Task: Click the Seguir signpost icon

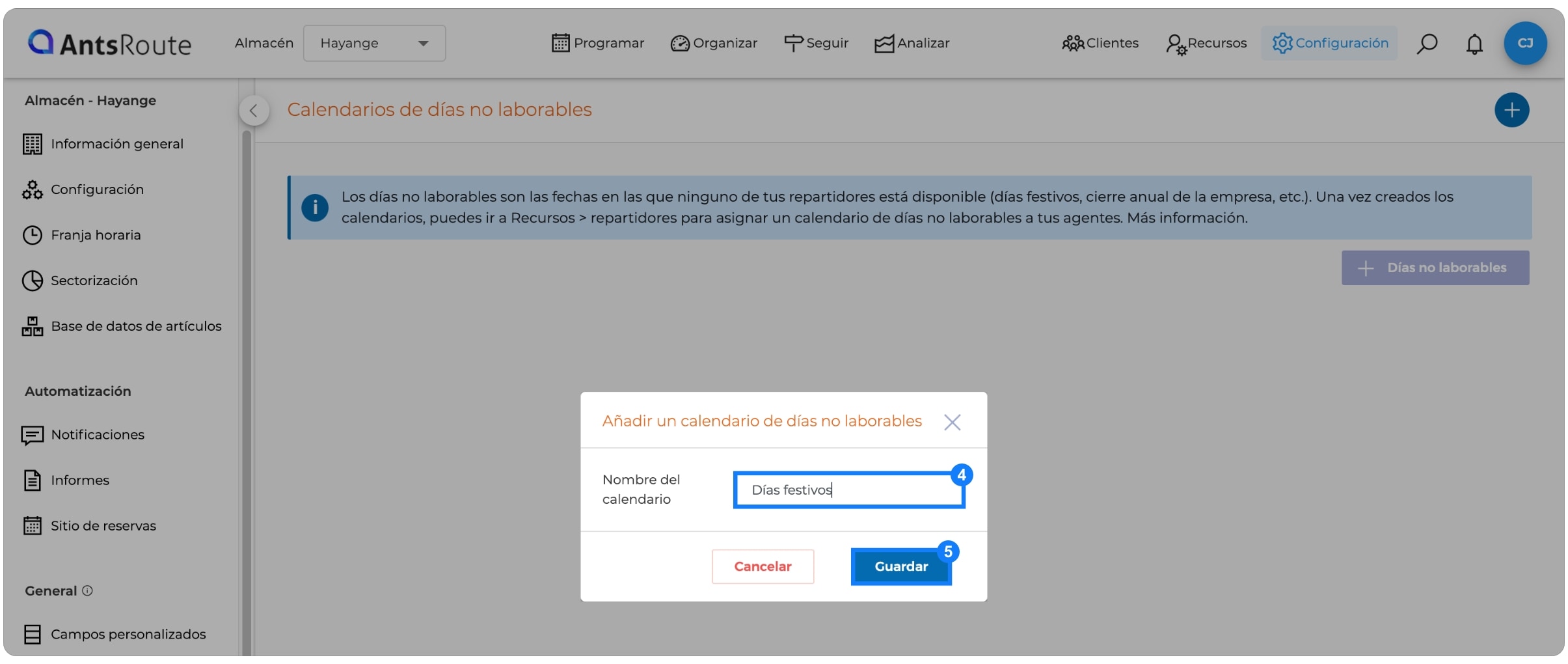Action: click(x=794, y=43)
